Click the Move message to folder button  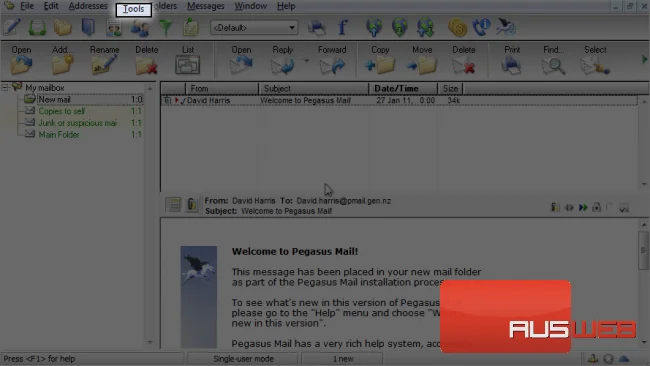(422, 60)
